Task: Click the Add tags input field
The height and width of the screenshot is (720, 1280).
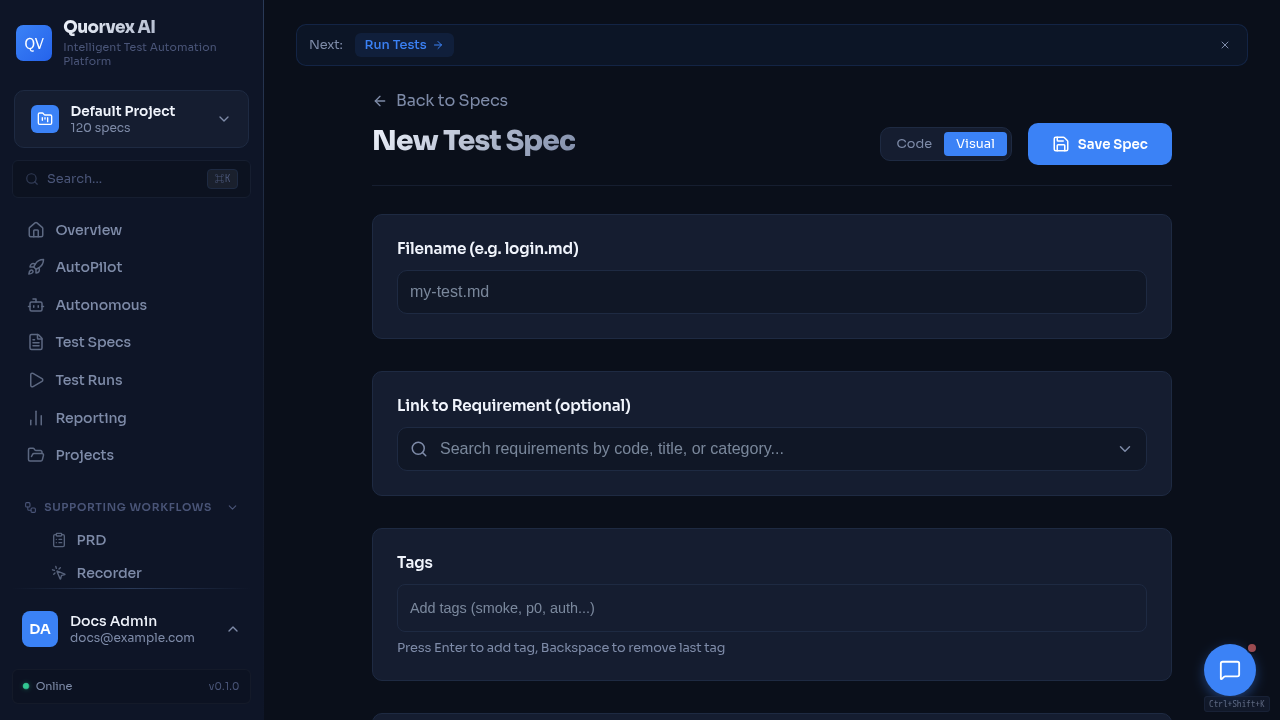Action: [772, 608]
